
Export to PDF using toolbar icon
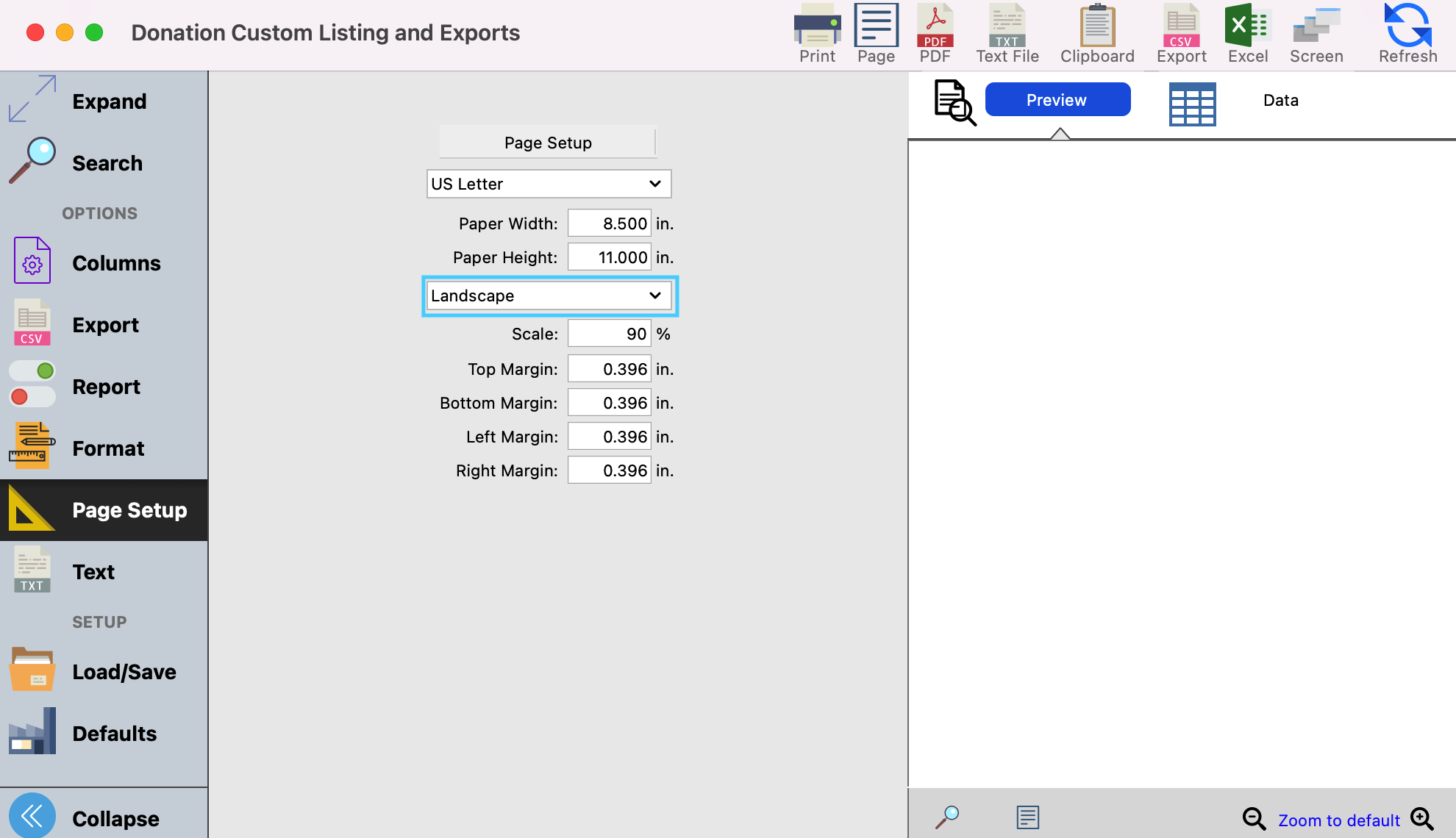point(935,26)
